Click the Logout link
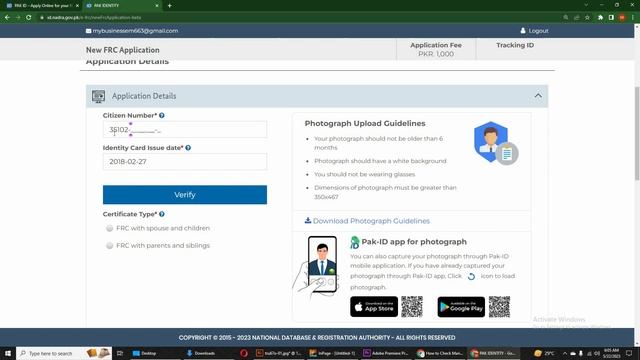Screen dimensions: 640x360 [534, 31]
